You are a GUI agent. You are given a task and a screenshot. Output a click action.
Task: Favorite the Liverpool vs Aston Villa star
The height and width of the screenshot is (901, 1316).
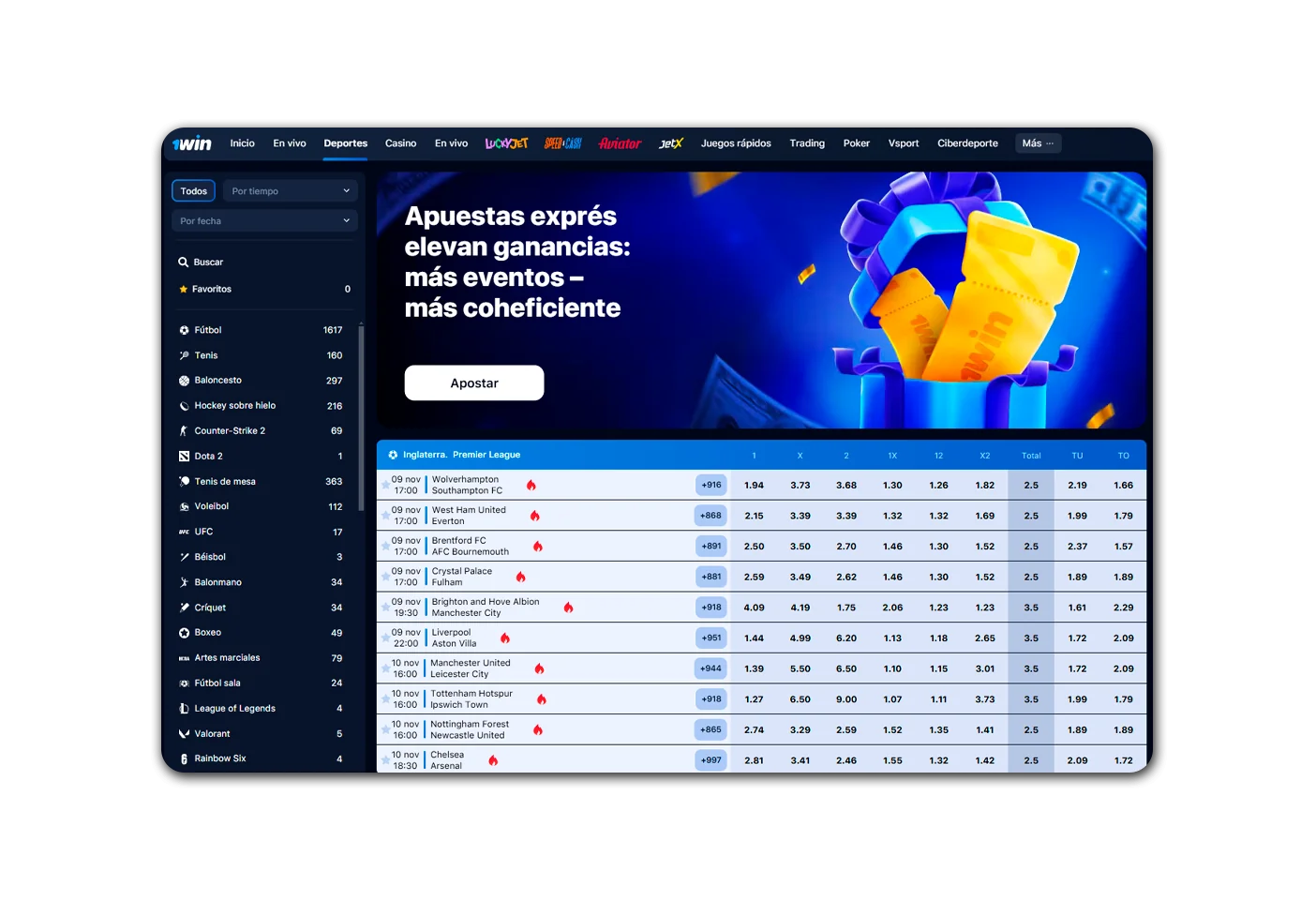pos(385,638)
